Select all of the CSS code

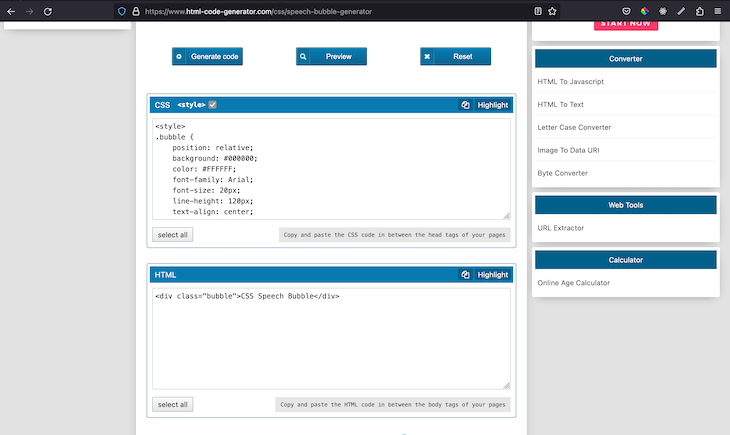pyautogui.click(x=171, y=235)
